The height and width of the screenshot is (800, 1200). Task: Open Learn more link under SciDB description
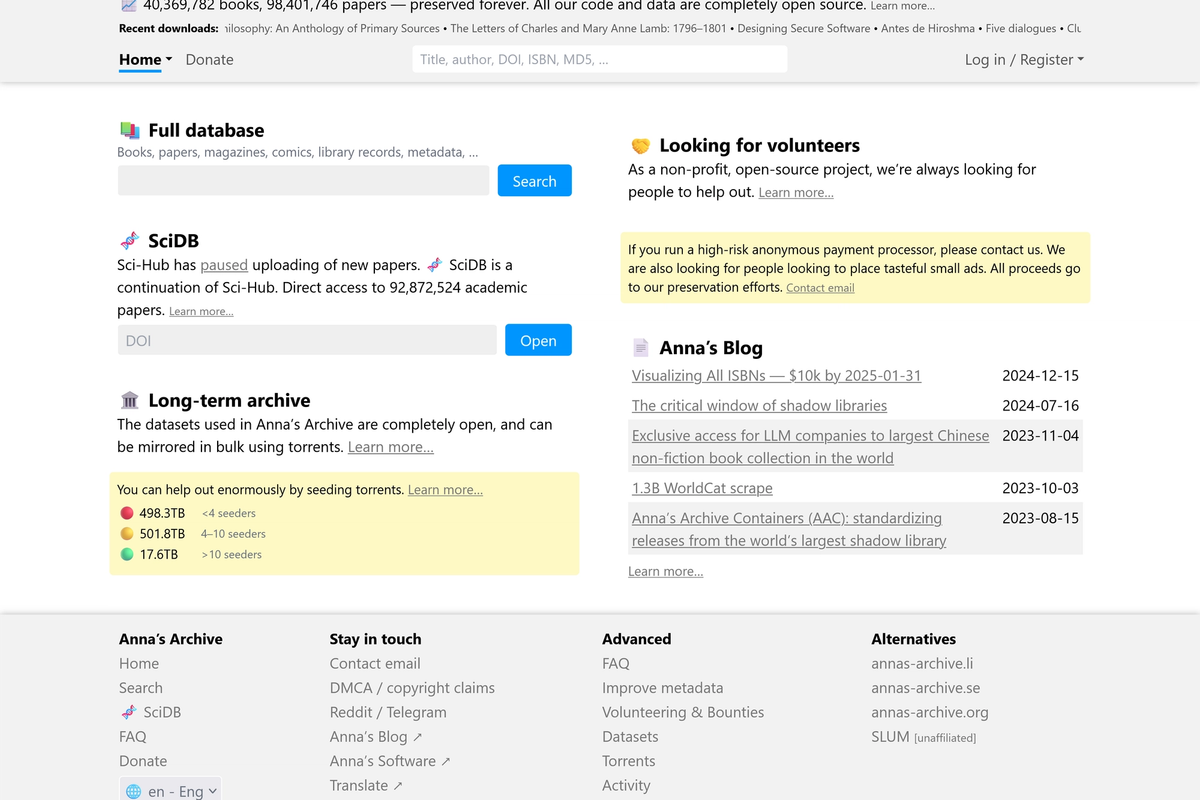tap(201, 312)
